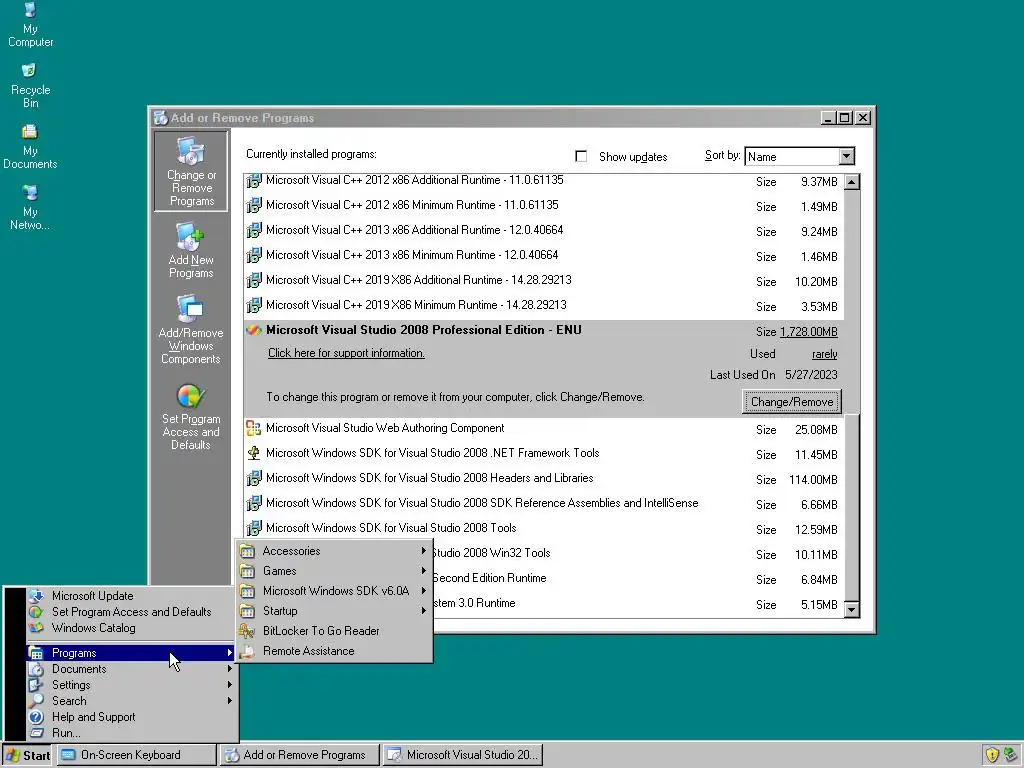Viewport: 1024px width, 768px height.
Task: Click installer icon of Visual C++ 2013 x86 Additional Runtime
Action: (254, 231)
